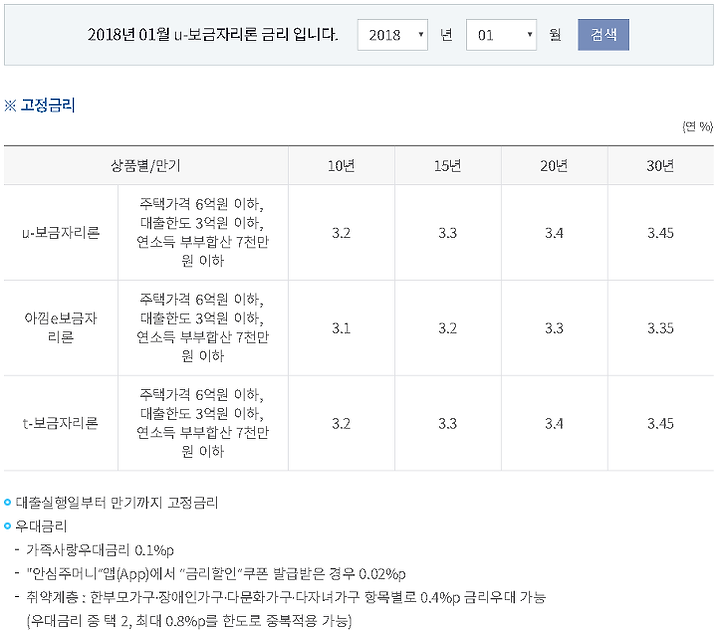Open the month dropdown showing 01
Screen dimensions: 720x631
pyautogui.click(x=501, y=35)
